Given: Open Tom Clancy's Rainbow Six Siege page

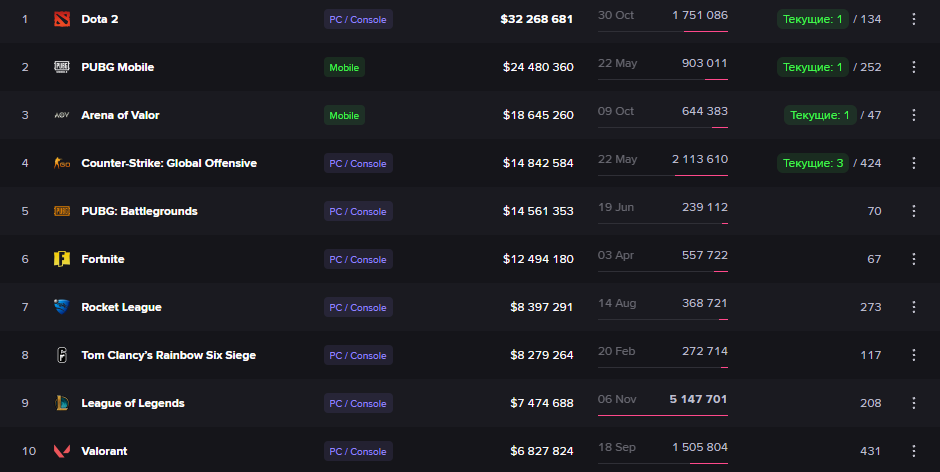Looking at the screenshot, I should tap(168, 355).
